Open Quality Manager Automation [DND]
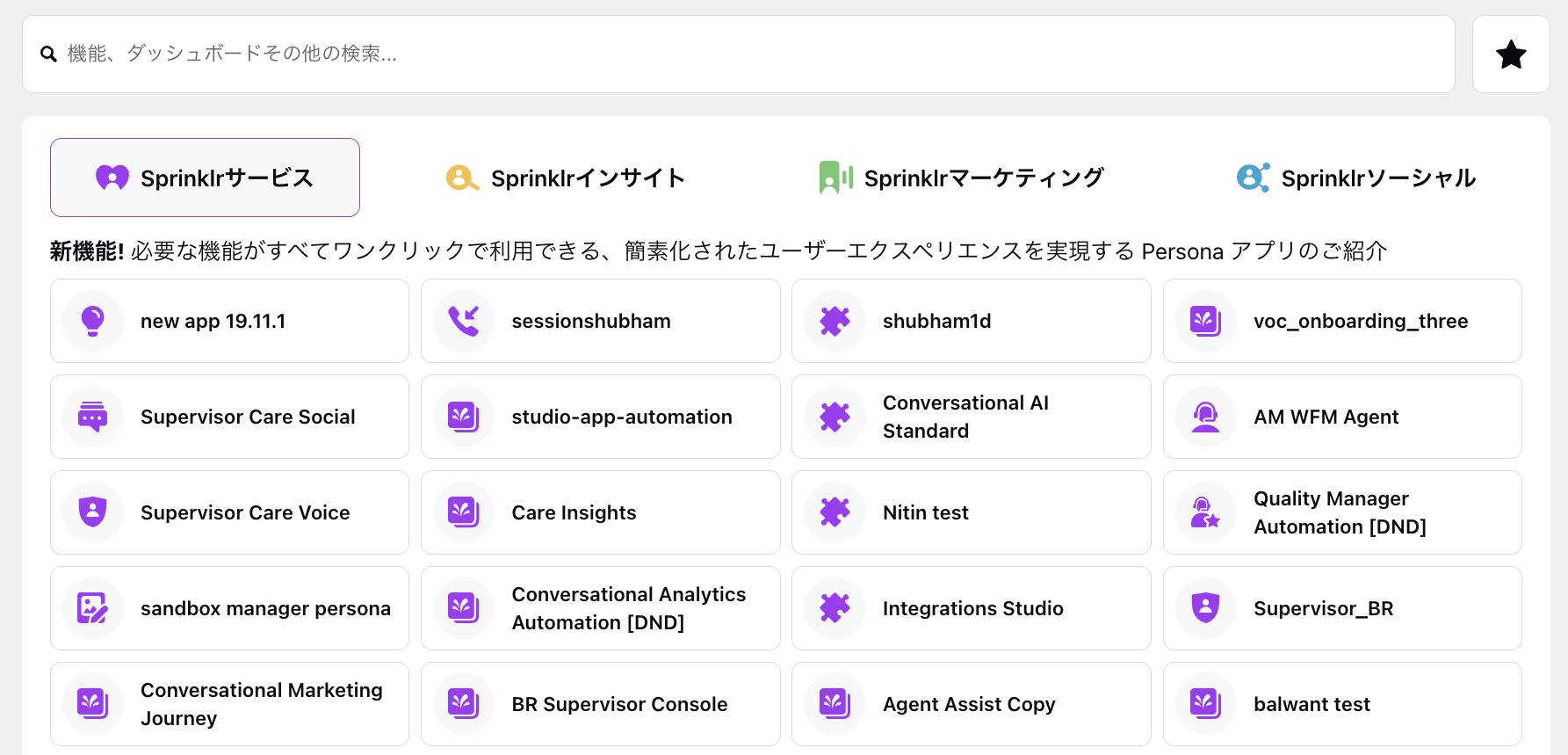The height and width of the screenshot is (755, 1568). 1342,512
